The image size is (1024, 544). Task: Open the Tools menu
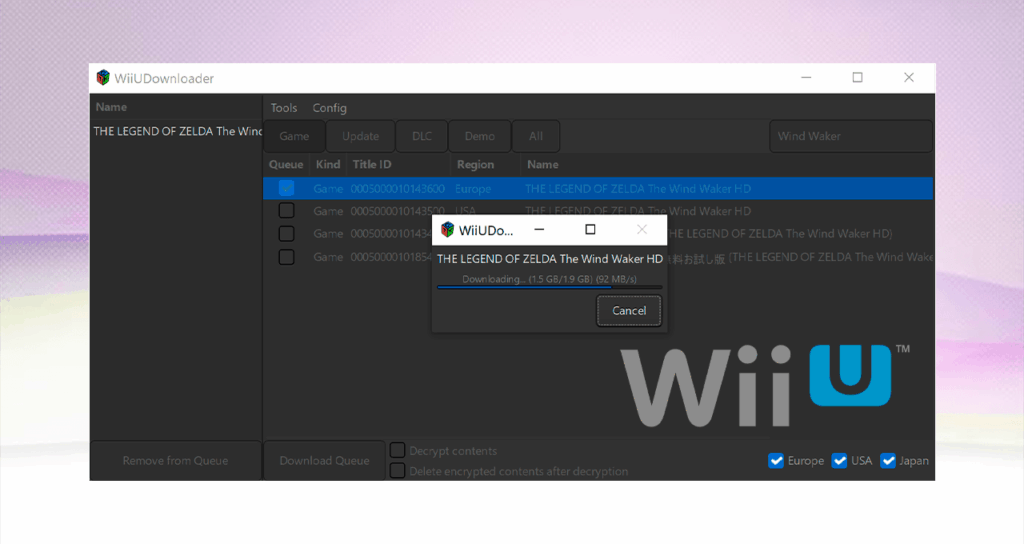pyautogui.click(x=284, y=108)
